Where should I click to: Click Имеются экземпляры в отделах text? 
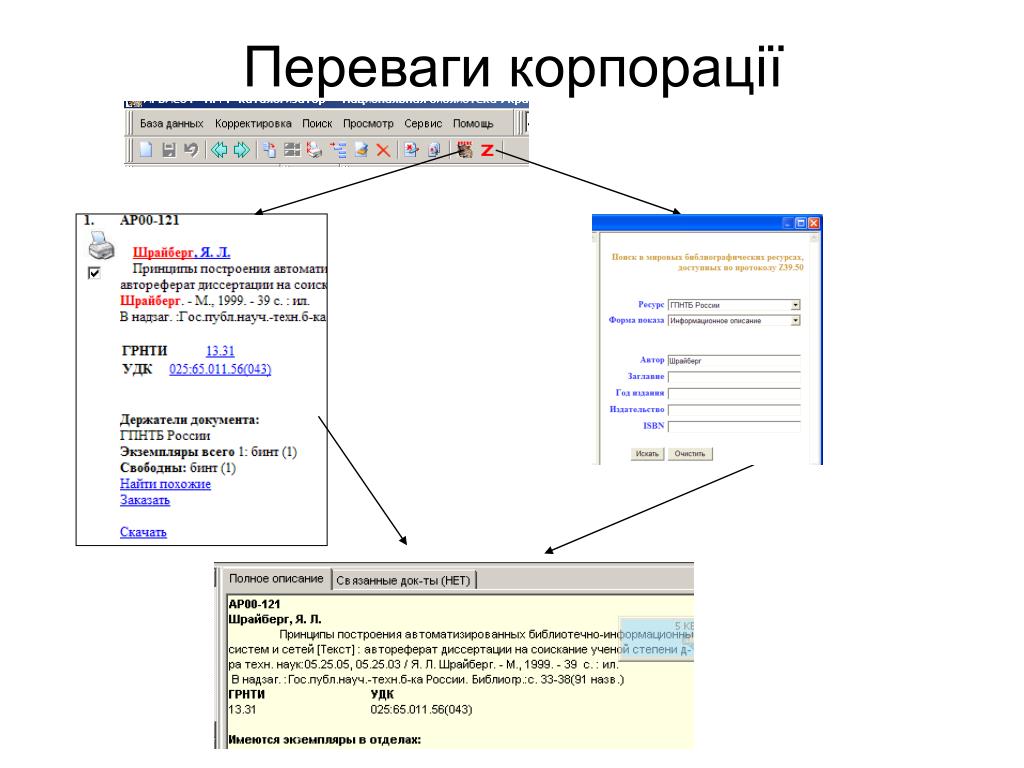tap(325, 740)
